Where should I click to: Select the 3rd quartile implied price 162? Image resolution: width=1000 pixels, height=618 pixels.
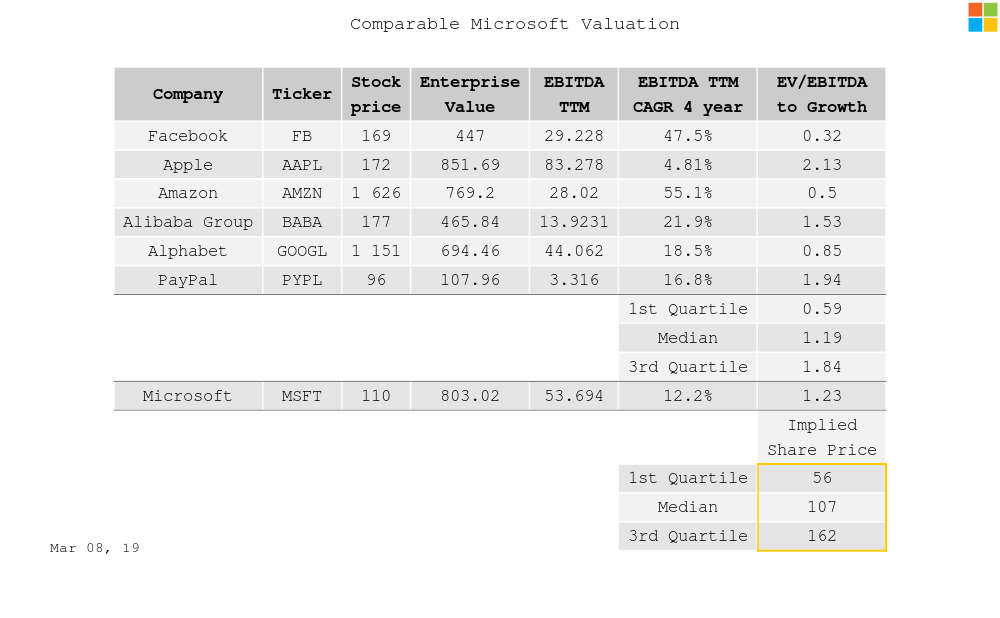pyautogui.click(x=821, y=536)
